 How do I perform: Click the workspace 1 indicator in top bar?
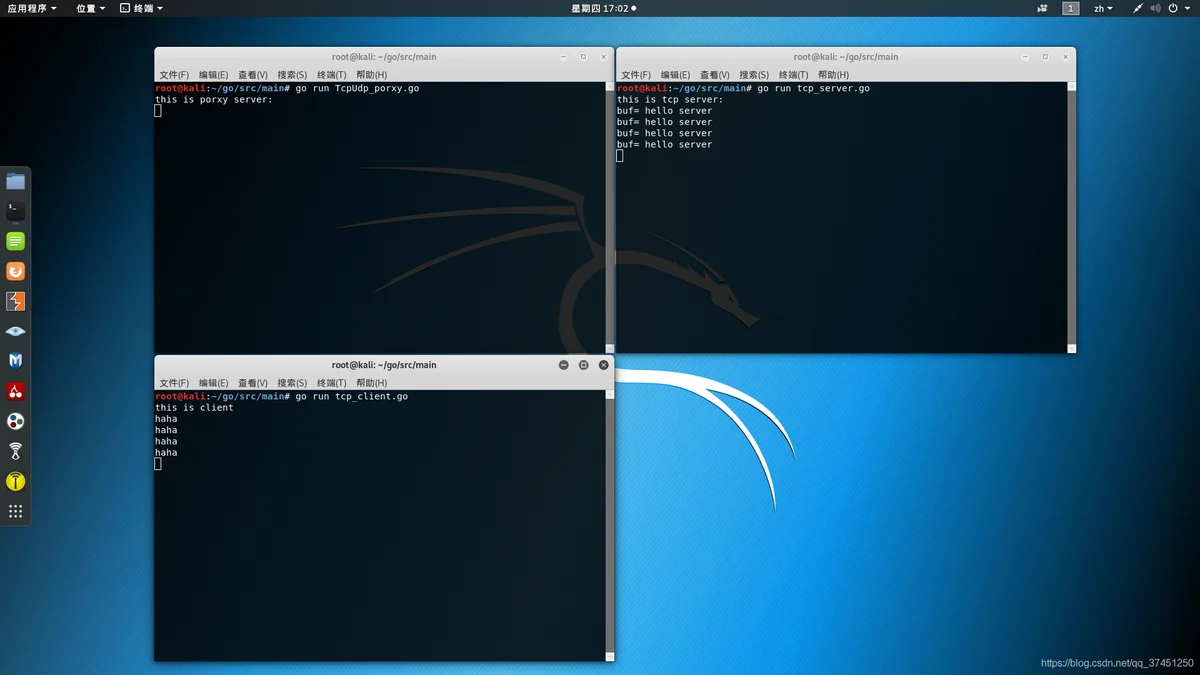tap(1071, 8)
